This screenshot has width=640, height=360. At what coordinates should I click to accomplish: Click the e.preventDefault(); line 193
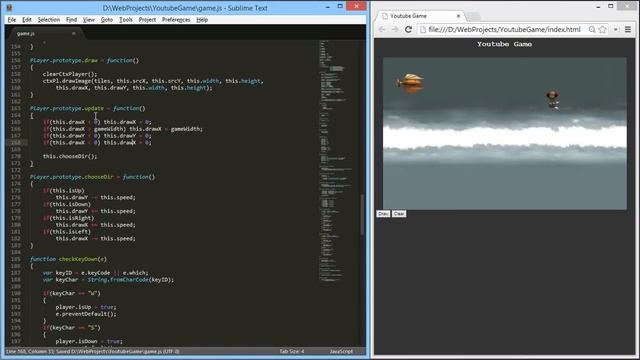coord(86,314)
